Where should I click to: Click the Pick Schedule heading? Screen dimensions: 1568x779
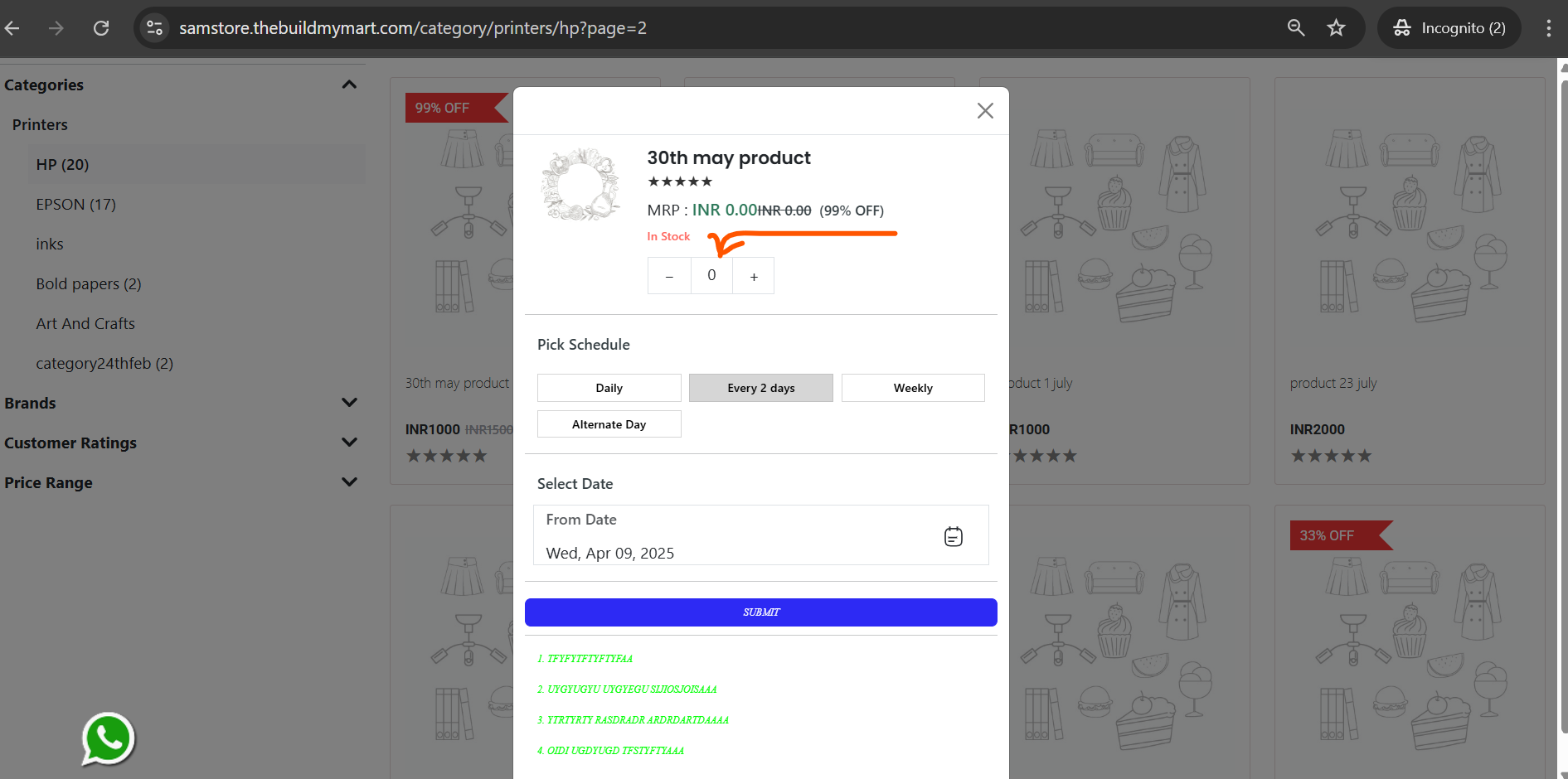click(584, 345)
